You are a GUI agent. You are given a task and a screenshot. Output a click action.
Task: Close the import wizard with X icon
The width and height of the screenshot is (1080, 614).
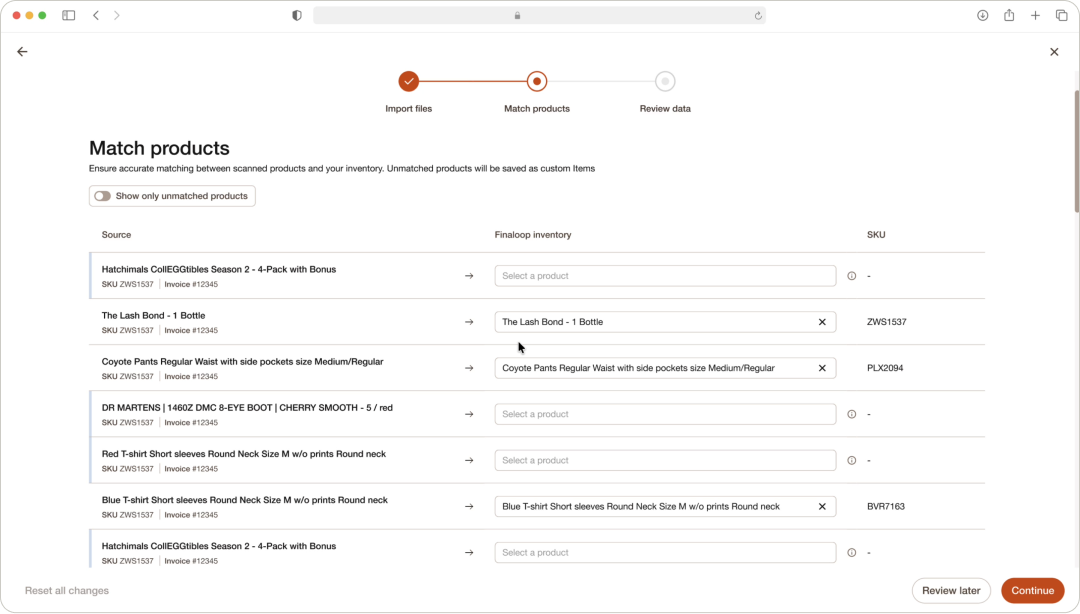(x=1054, y=52)
